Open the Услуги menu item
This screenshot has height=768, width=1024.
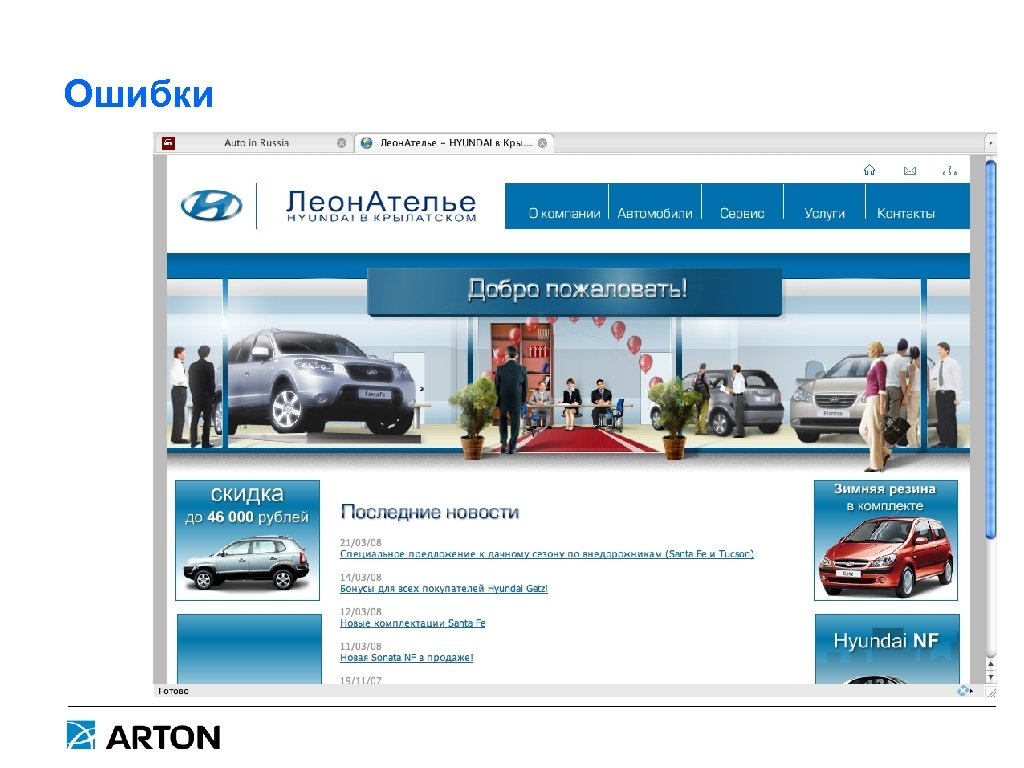824,214
